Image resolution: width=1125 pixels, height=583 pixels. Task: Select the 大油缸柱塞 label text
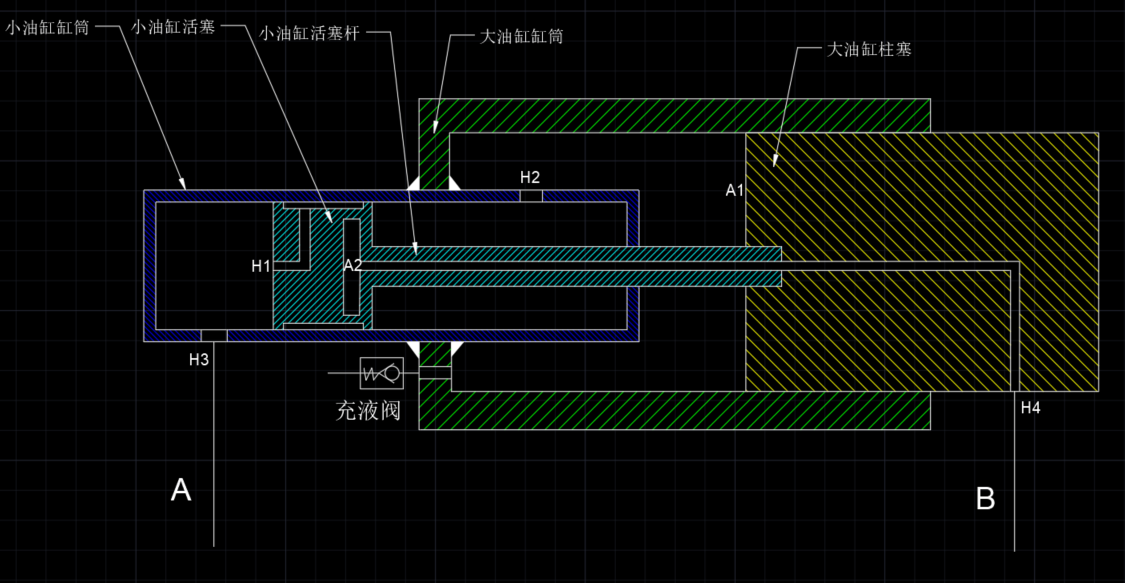[x=870, y=49]
